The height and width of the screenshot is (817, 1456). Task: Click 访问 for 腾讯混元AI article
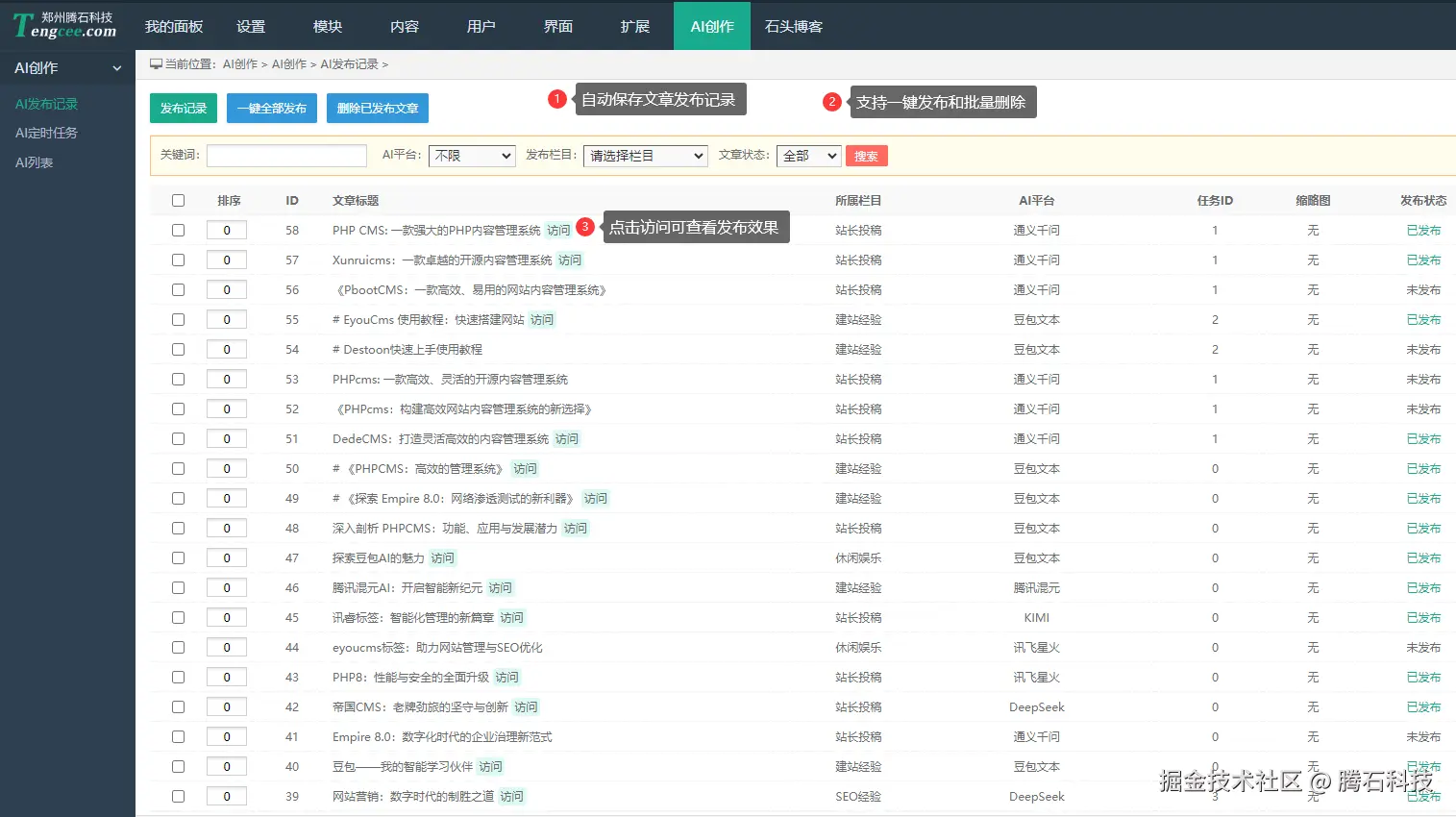tap(501, 588)
